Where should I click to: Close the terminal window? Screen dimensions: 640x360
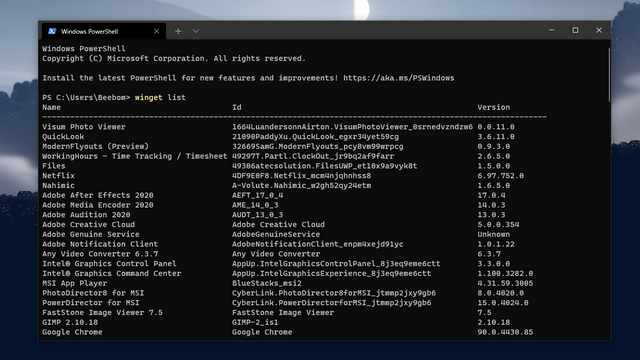[x=599, y=30]
